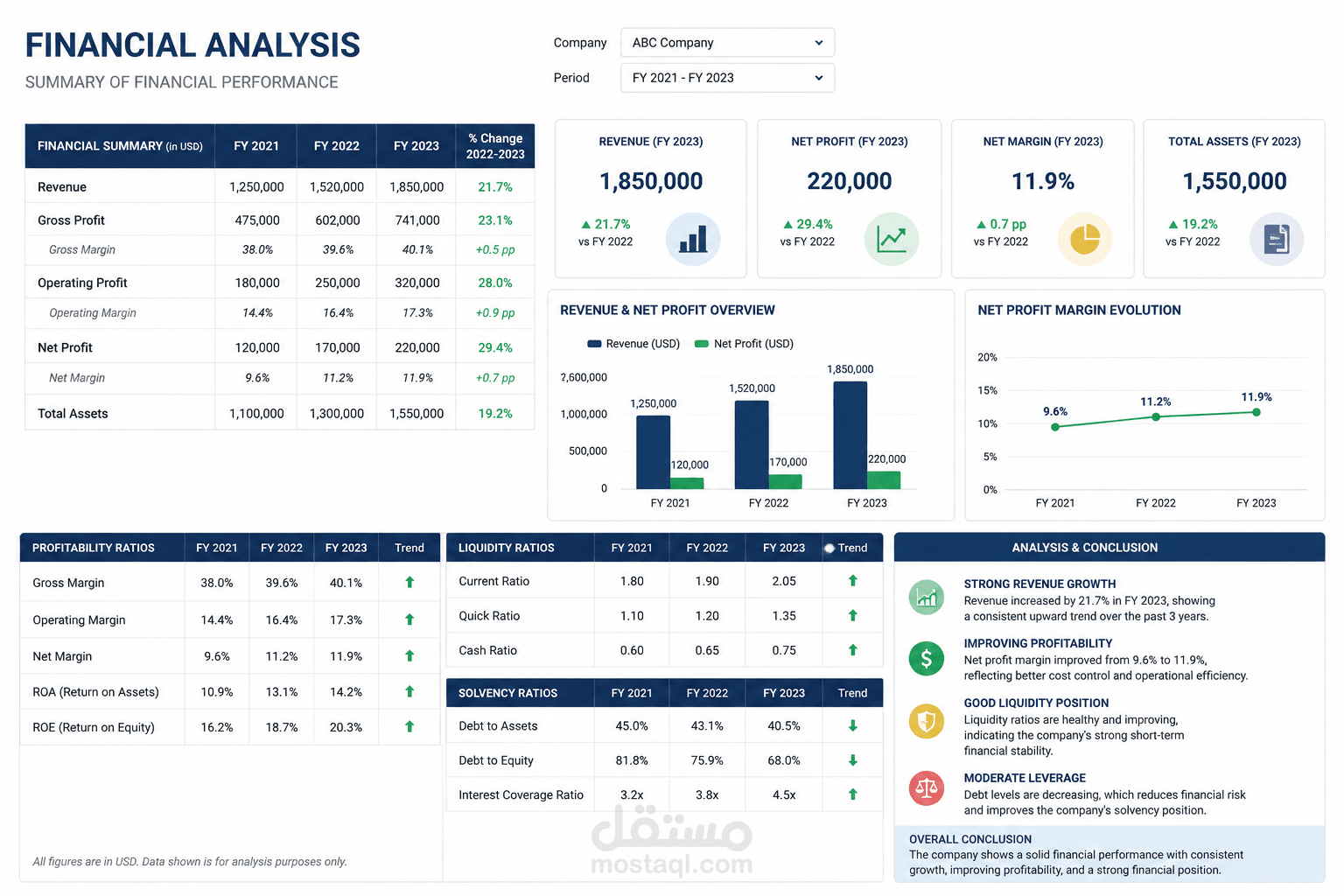Image resolution: width=1344 pixels, height=896 pixels.
Task: Click the 'OVERALL CONCLUSION' heading
Action: tap(970, 839)
